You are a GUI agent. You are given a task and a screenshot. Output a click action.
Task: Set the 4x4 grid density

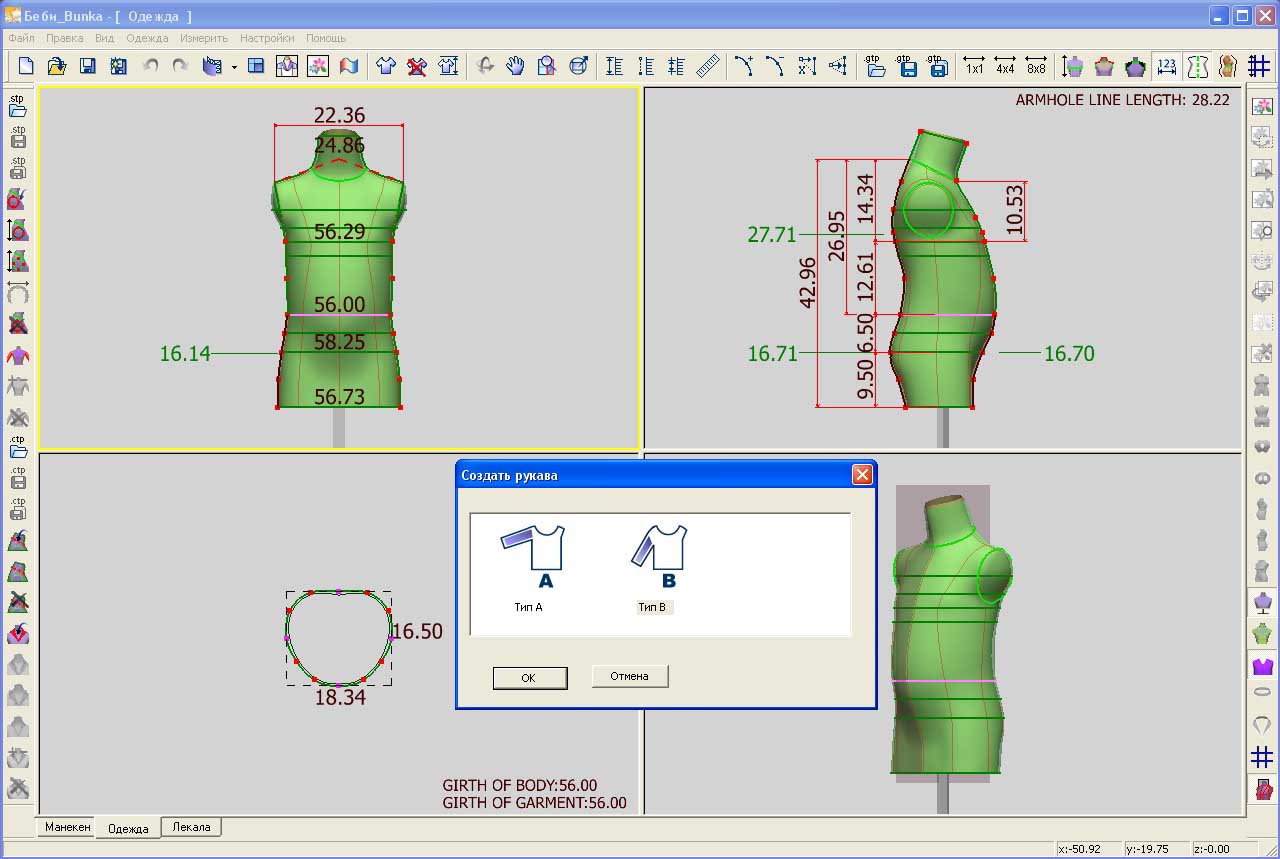[x=1005, y=66]
